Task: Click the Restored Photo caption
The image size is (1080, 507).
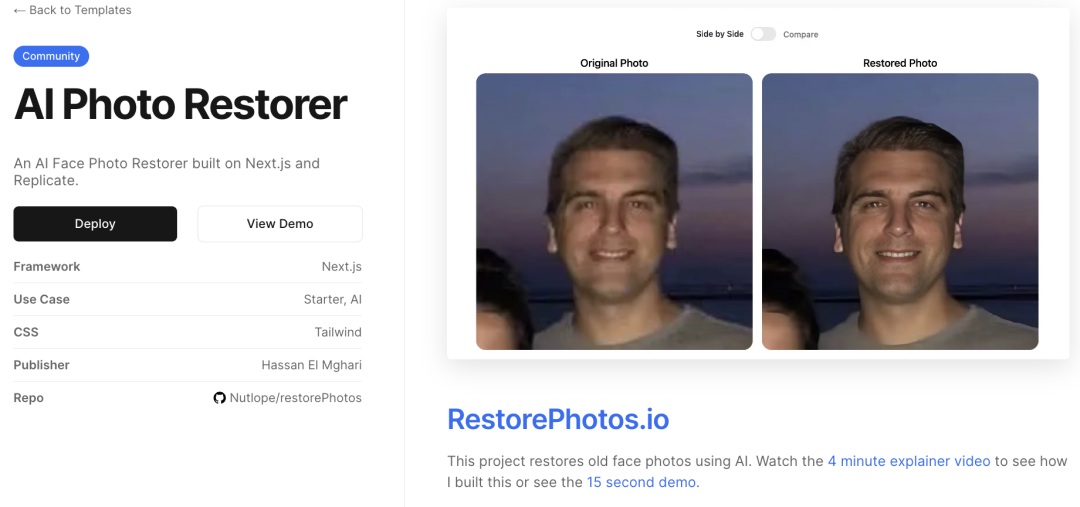Action: point(900,63)
